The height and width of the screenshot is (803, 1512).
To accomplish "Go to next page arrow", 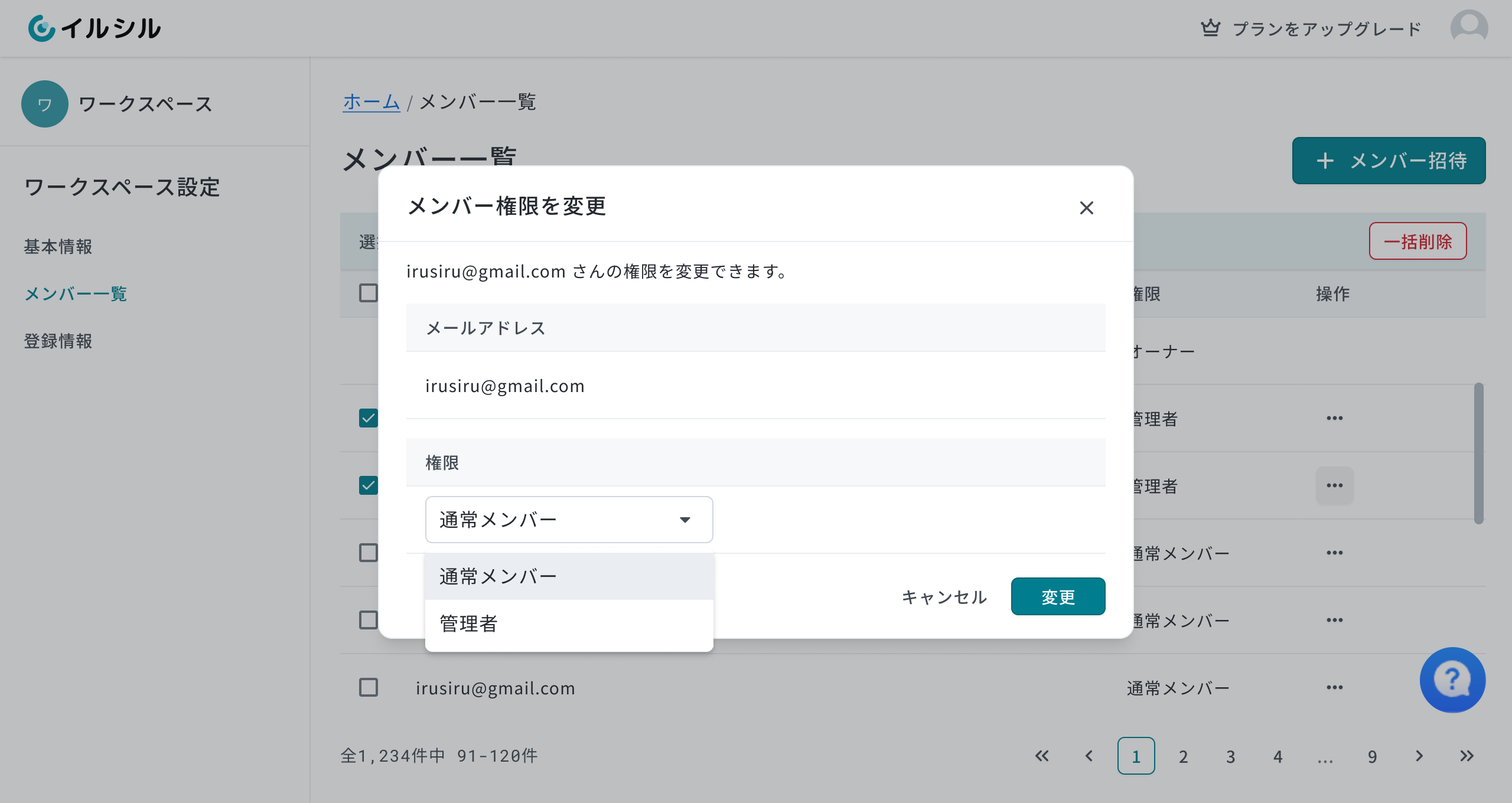I will [x=1419, y=756].
